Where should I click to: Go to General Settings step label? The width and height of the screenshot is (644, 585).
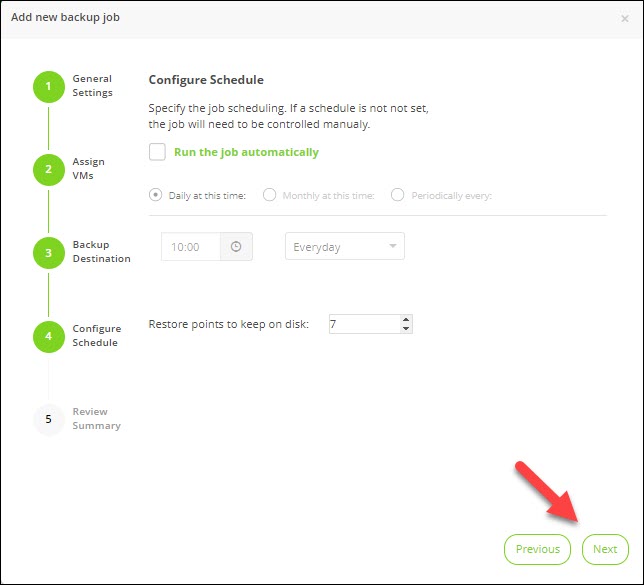[x=92, y=86]
